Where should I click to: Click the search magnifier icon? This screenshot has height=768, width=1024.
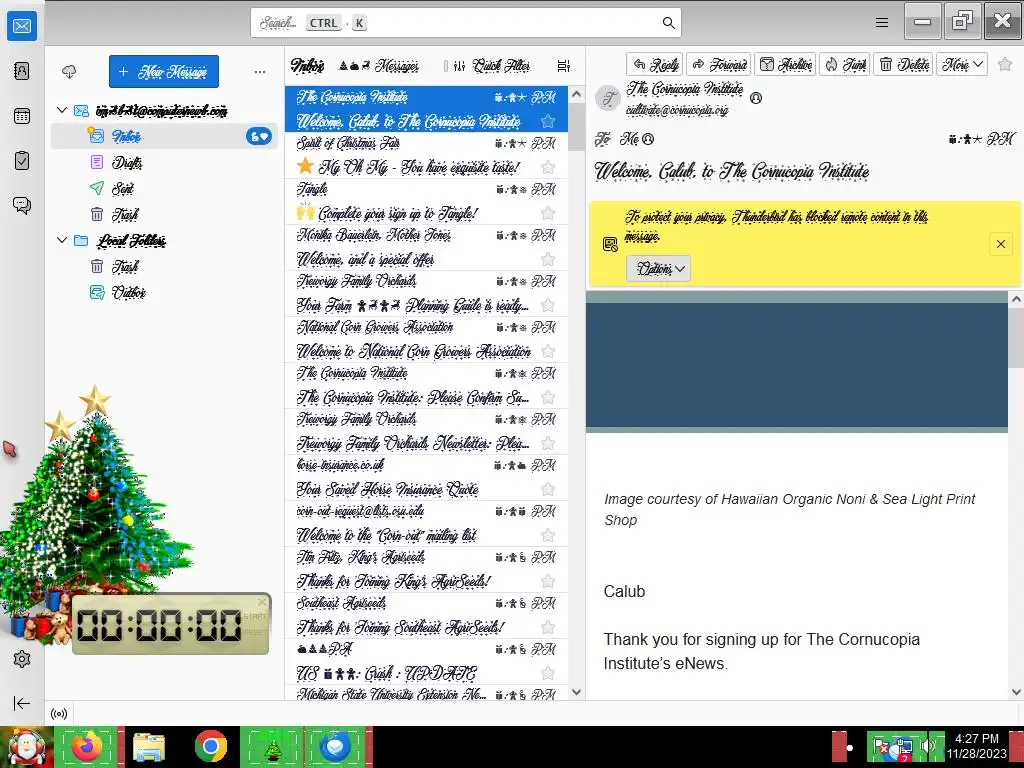pyautogui.click(x=668, y=23)
